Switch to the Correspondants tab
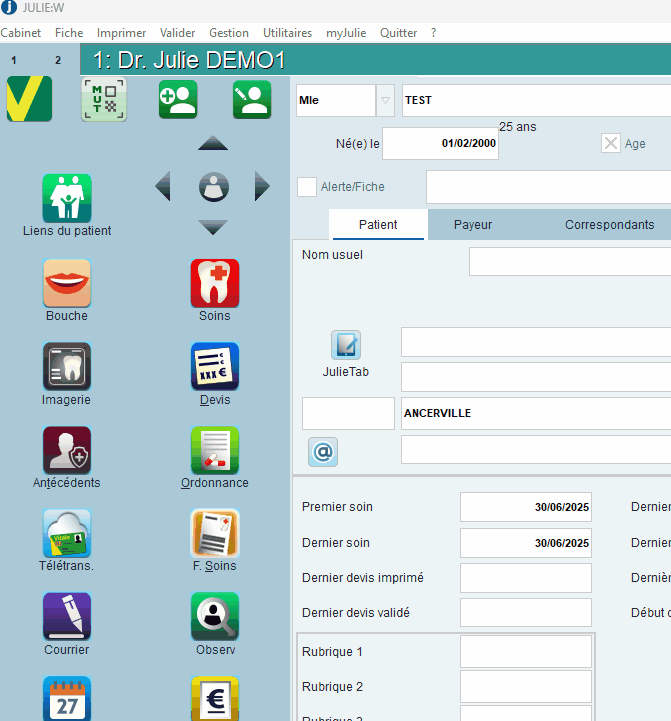Viewport: 671px width, 721px height. (x=609, y=224)
